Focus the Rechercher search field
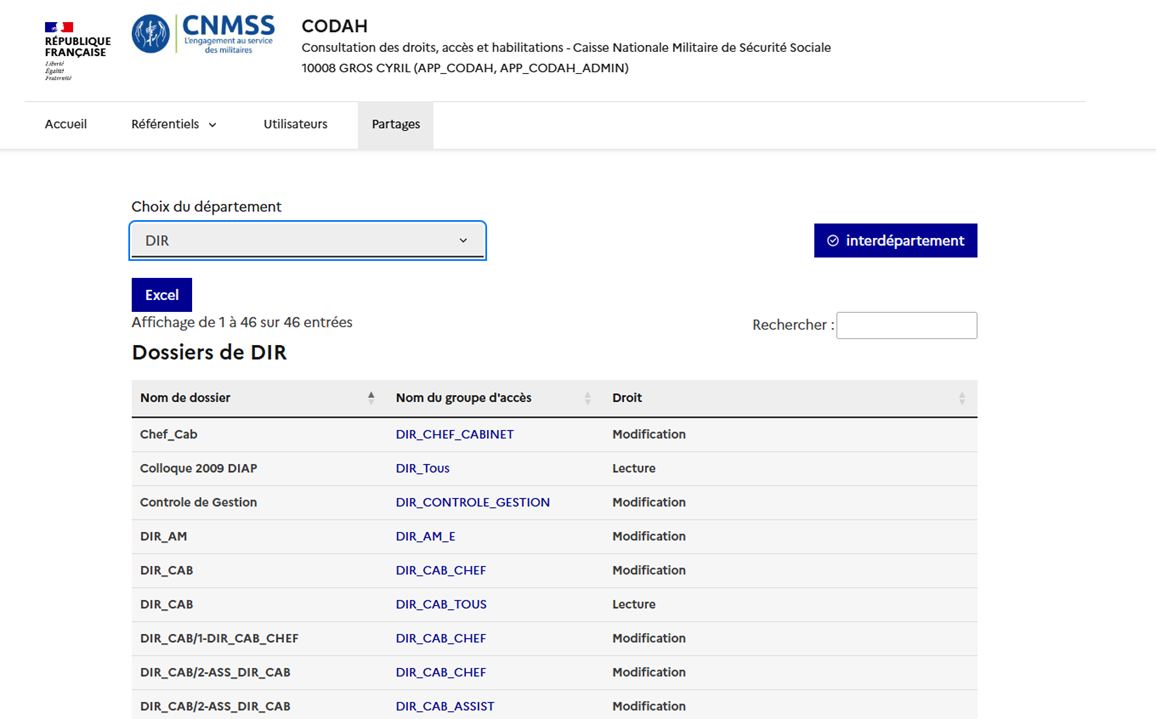This screenshot has width=1156, height=719. click(x=907, y=325)
